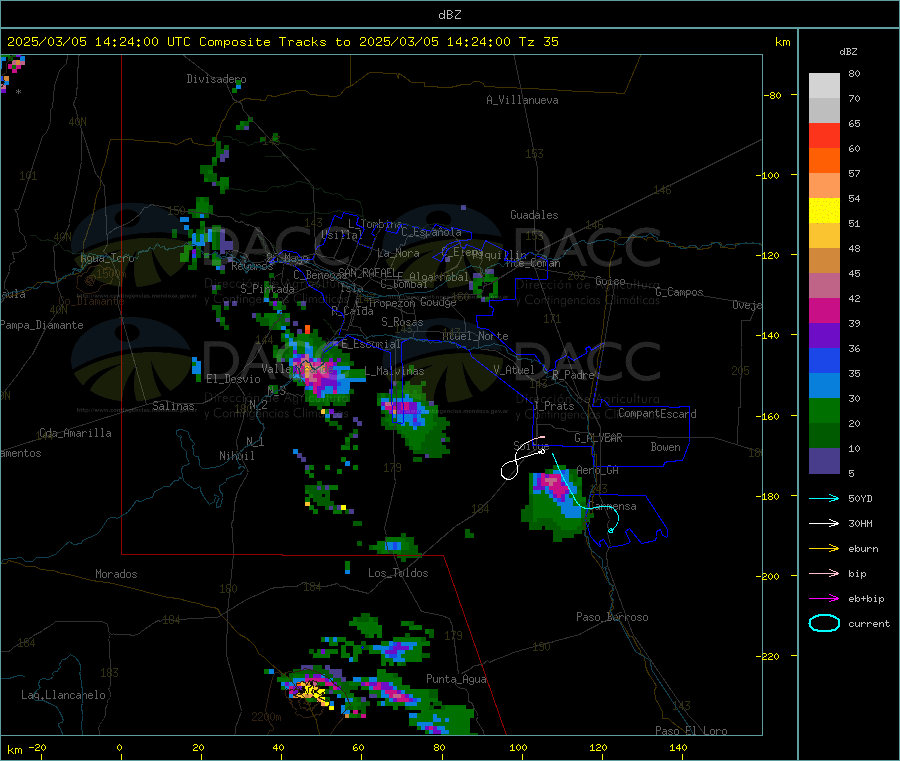Click the 'Los_Toldos' place label
The image size is (900, 761).
398,573
